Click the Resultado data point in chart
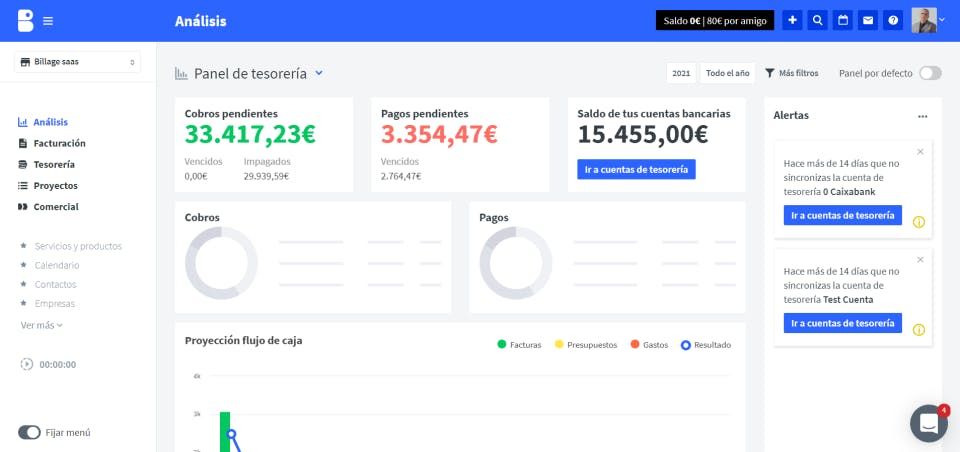960x452 pixels. coord(231,434)
